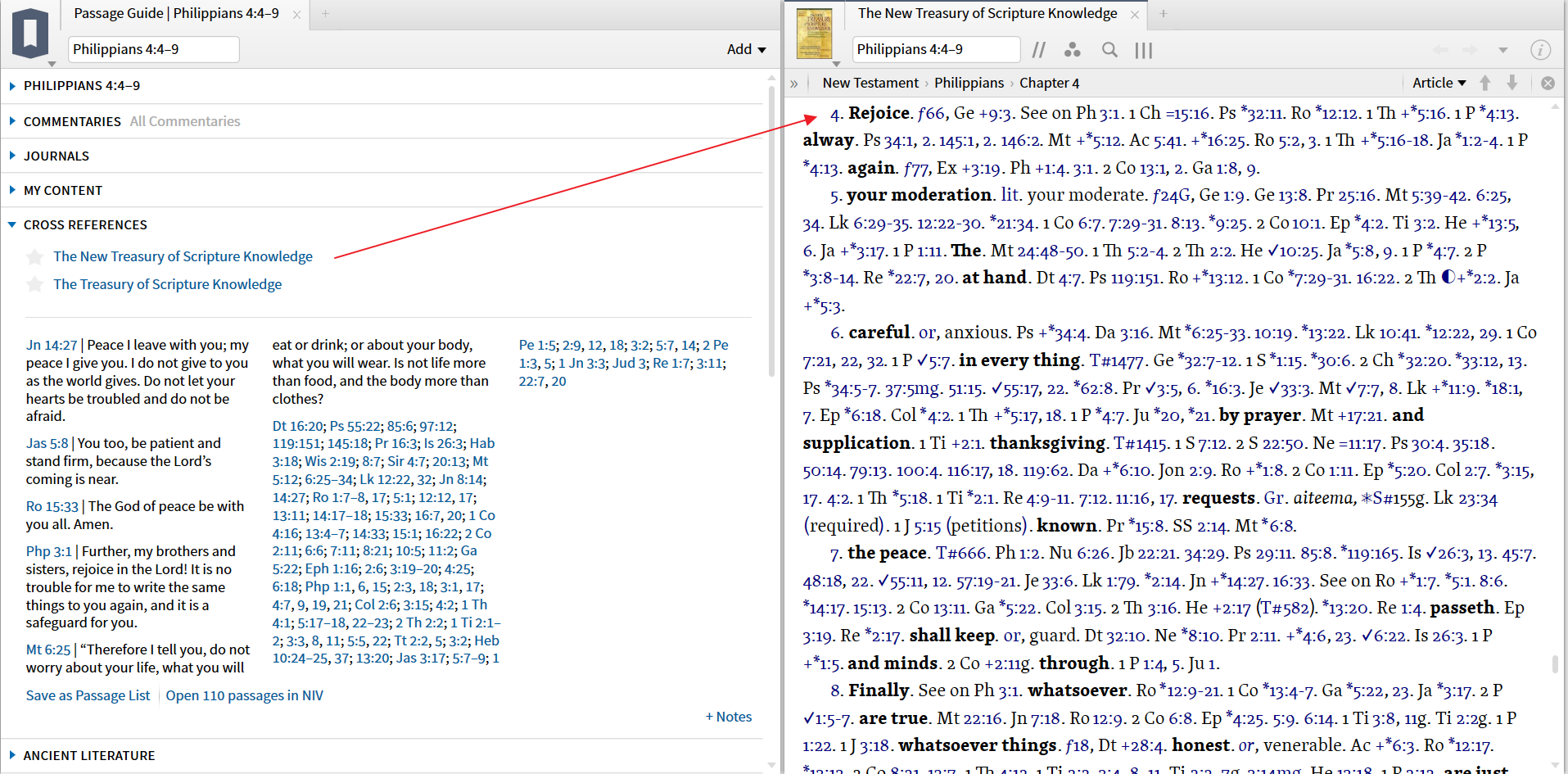Open history dropdown arrow in Treasury toolbar

1503,50
